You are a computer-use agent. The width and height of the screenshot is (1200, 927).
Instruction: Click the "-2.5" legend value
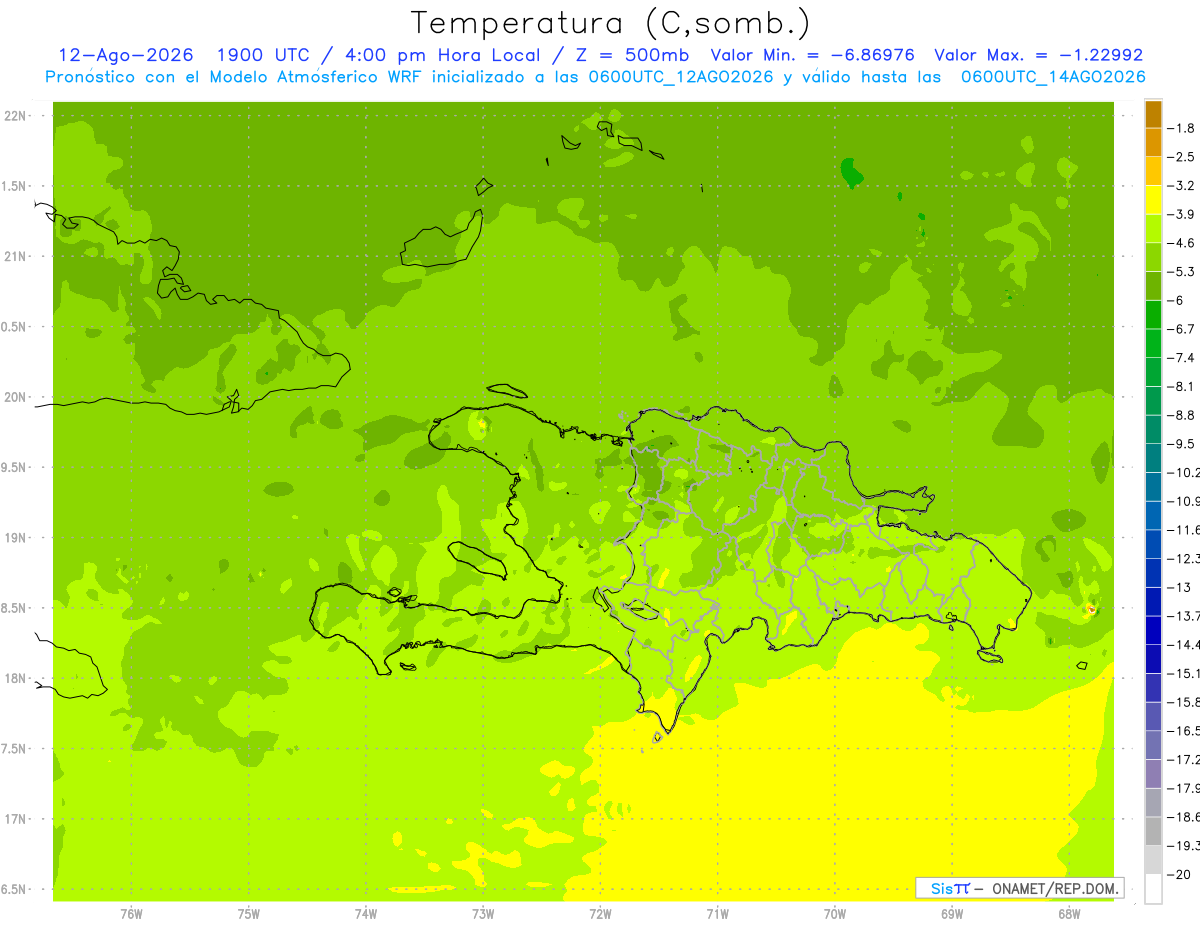(1181, 157)
